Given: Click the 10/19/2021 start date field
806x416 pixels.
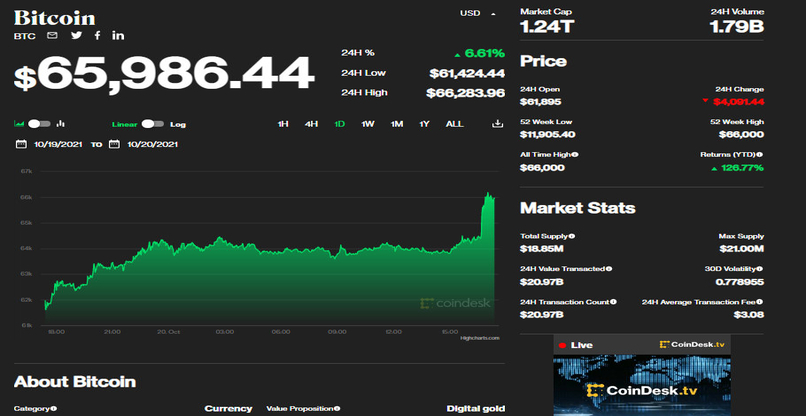Looking at the screenshot, I should point(57,144).
